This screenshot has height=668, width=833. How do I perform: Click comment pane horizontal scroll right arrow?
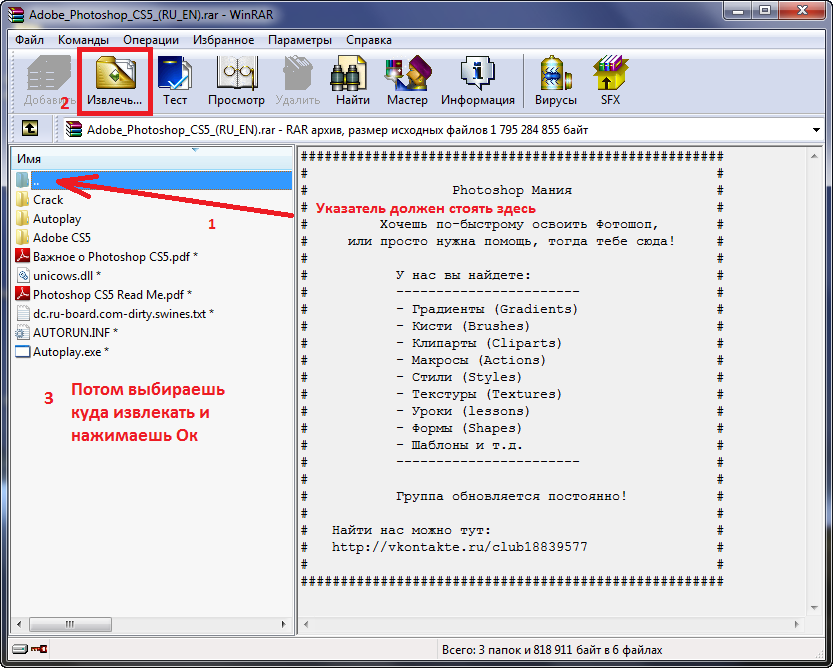pos(796,624)
